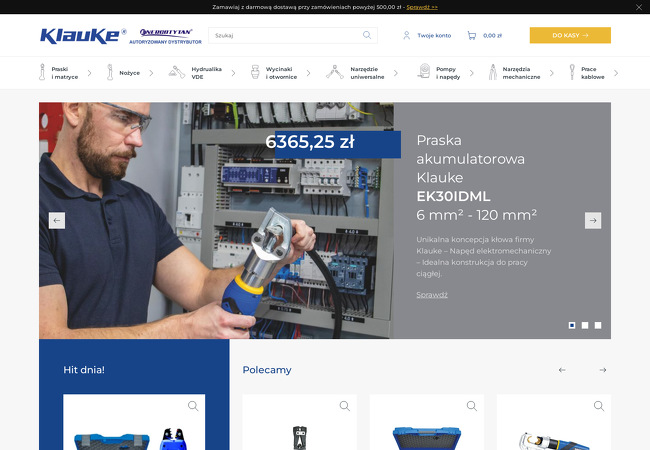Show next hero banner slide
The width and height of the screenshot is (650, 450).
click(593, 220)
